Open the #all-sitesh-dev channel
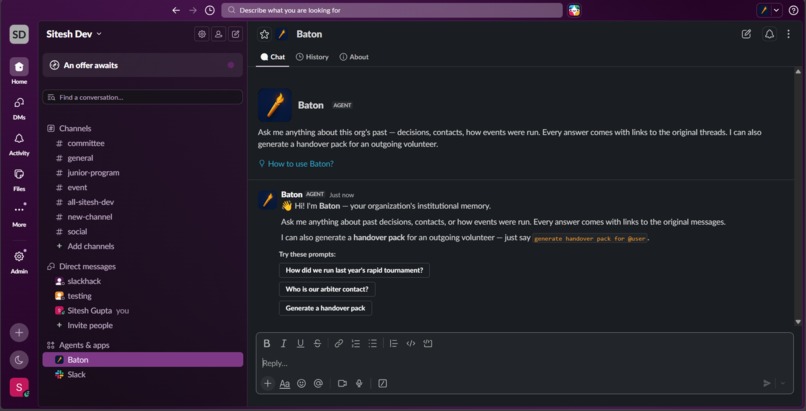This screenshot has height=411, width=806. coord(142,202)
